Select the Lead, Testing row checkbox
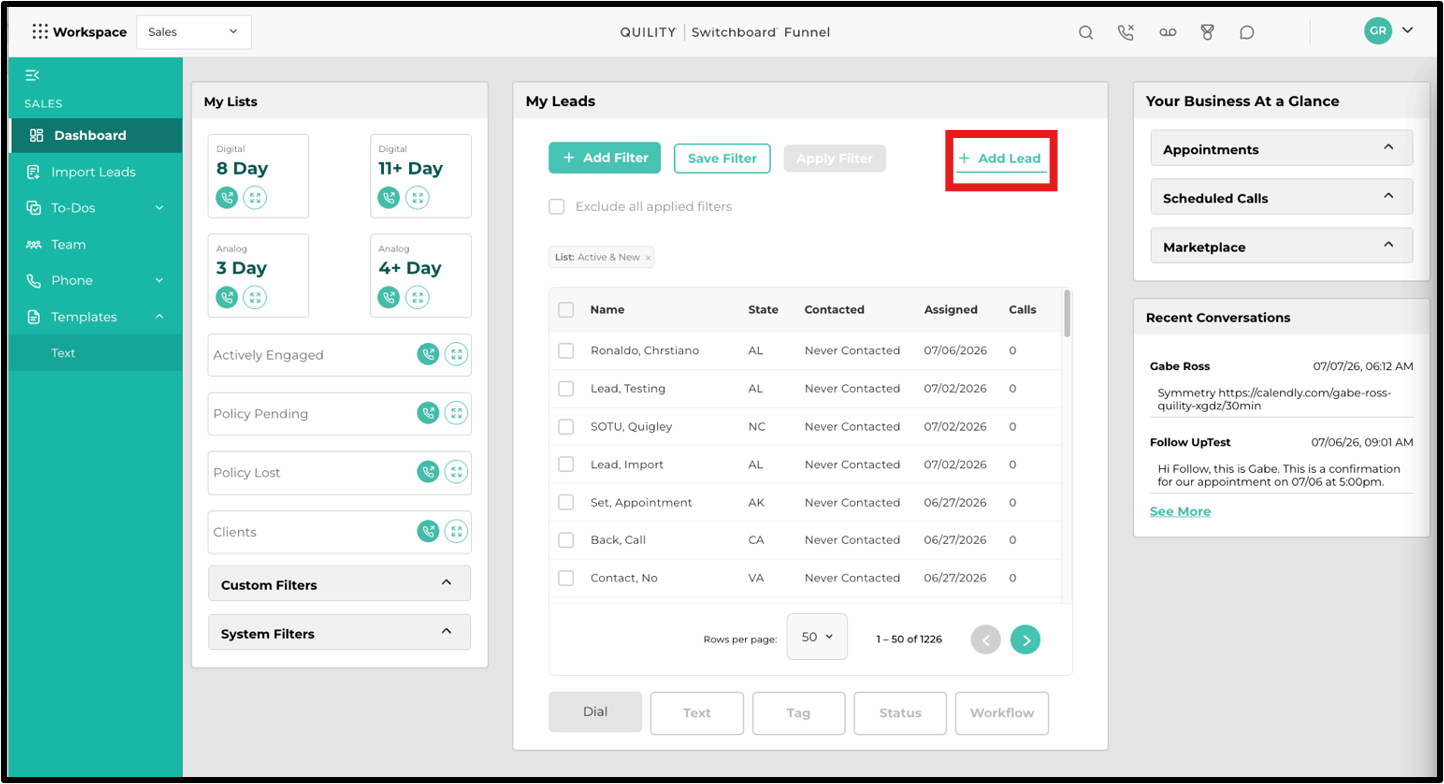 (566, 389)
